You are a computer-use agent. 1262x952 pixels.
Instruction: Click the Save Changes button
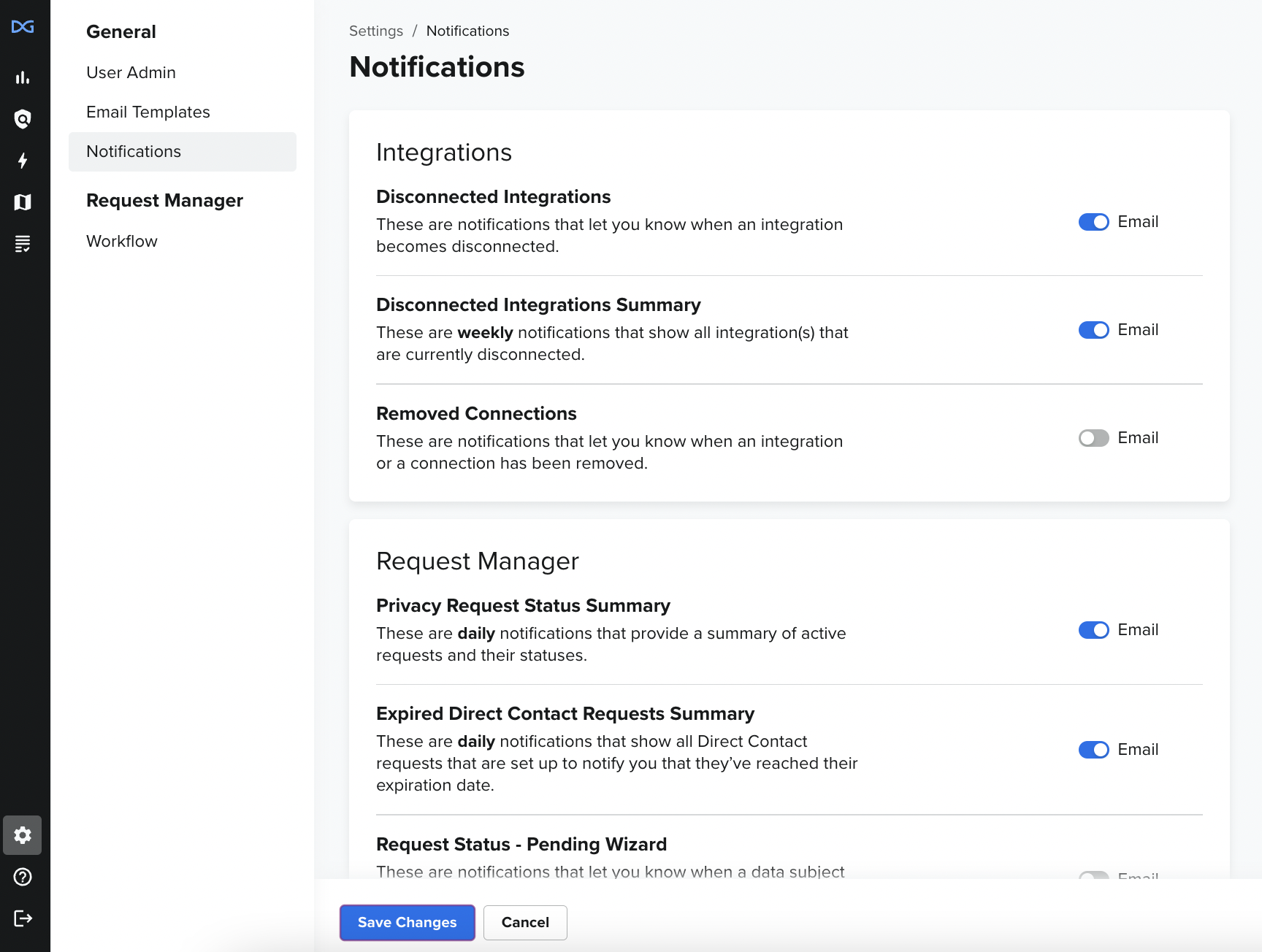pyautogui.click(x=408, y=923)
